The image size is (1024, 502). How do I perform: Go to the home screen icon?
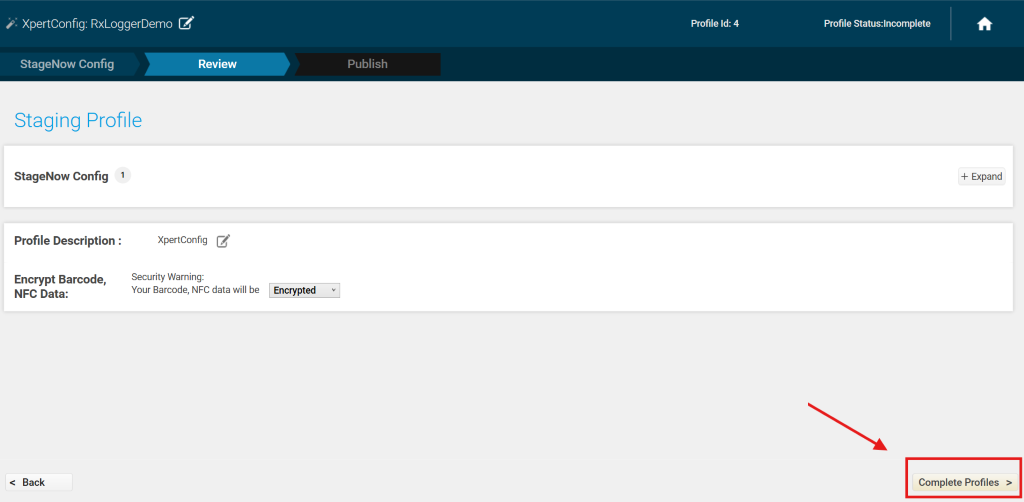tap(984, 24)
